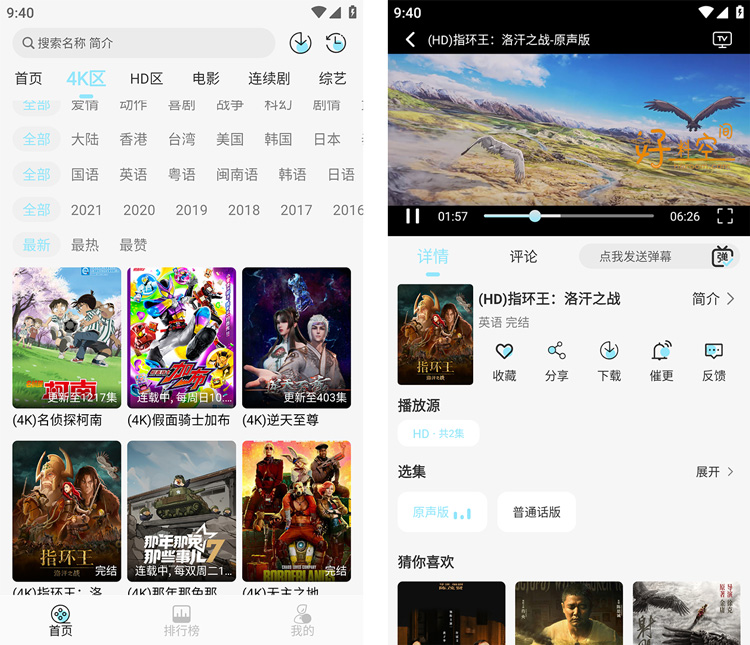Filter language by 英语

(x=133, y=174)
